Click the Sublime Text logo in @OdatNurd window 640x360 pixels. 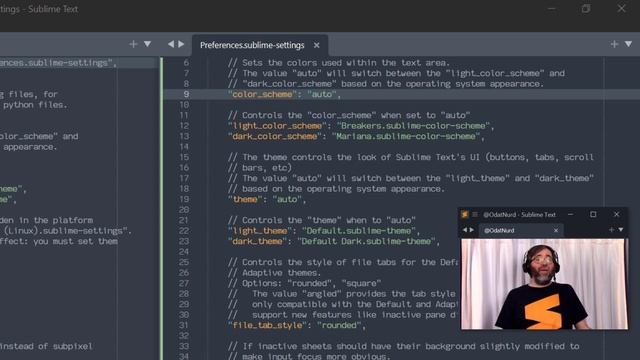coord(464,214)
